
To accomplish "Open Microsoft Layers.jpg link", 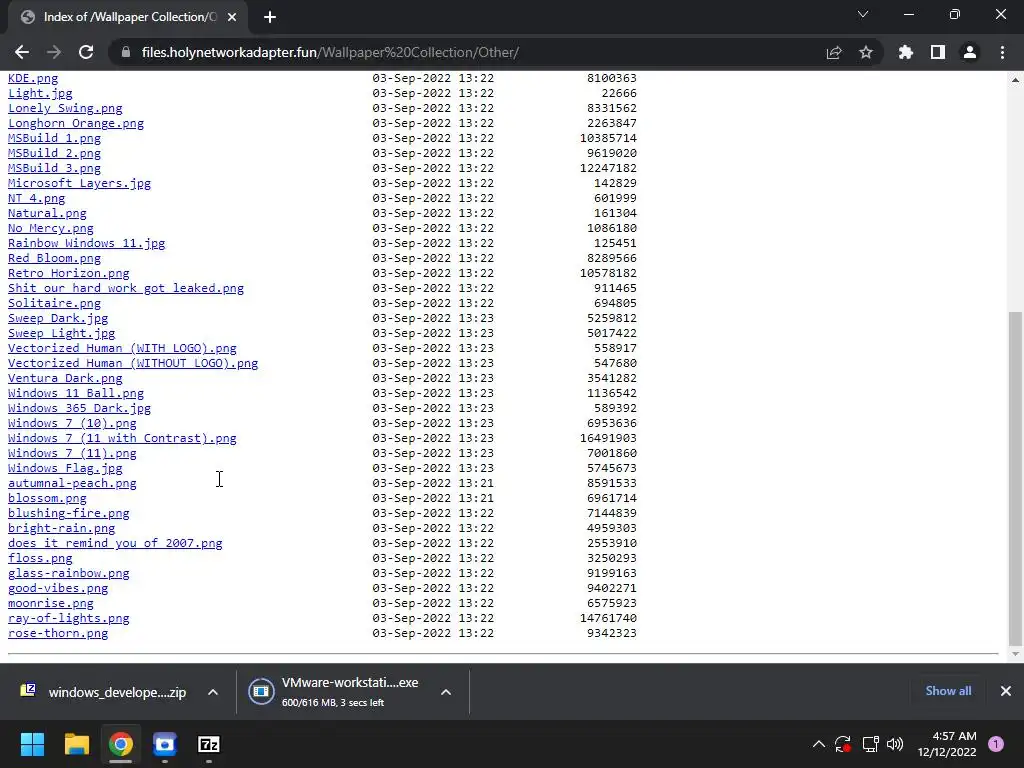I will tap(79, 184).
